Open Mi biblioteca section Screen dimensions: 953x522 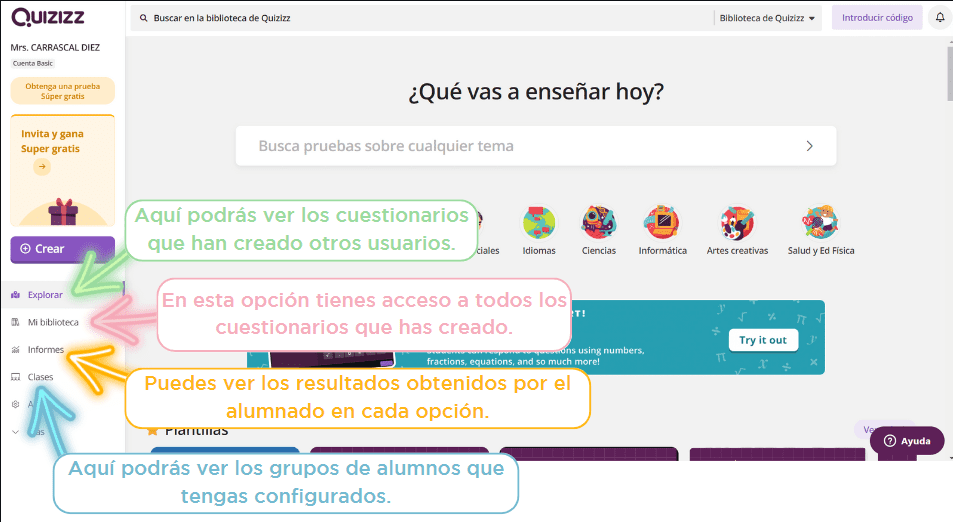(x=53, y=322)
